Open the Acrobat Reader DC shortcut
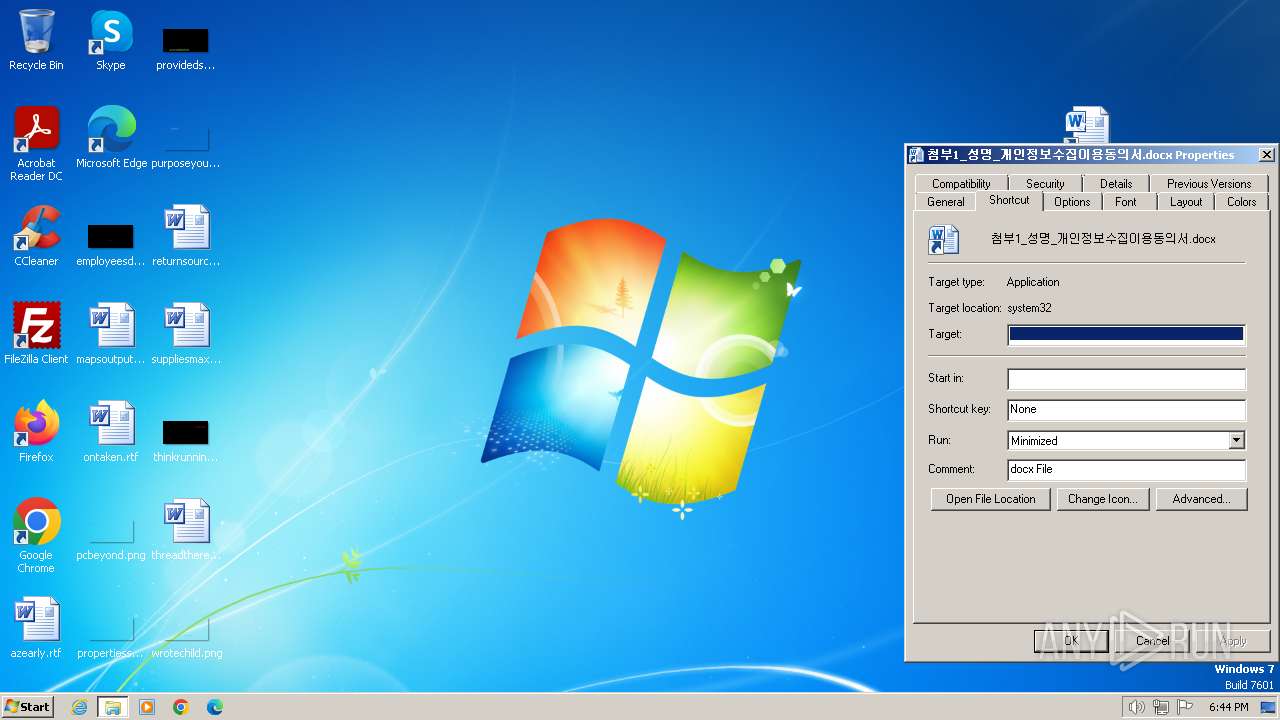Image resolution: width=1280 pixels, height=720 pixels. tap(36, 143)
